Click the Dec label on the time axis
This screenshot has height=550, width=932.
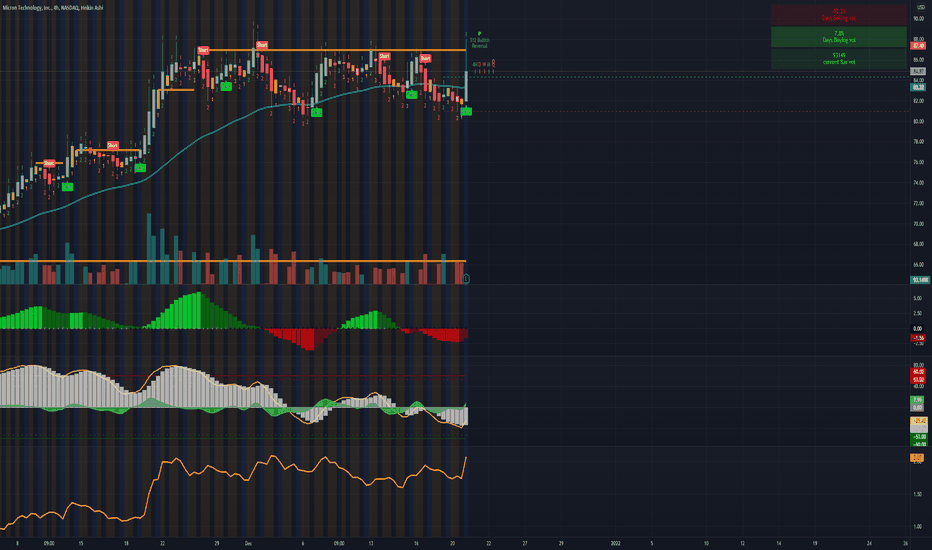[x=248, y=543]
